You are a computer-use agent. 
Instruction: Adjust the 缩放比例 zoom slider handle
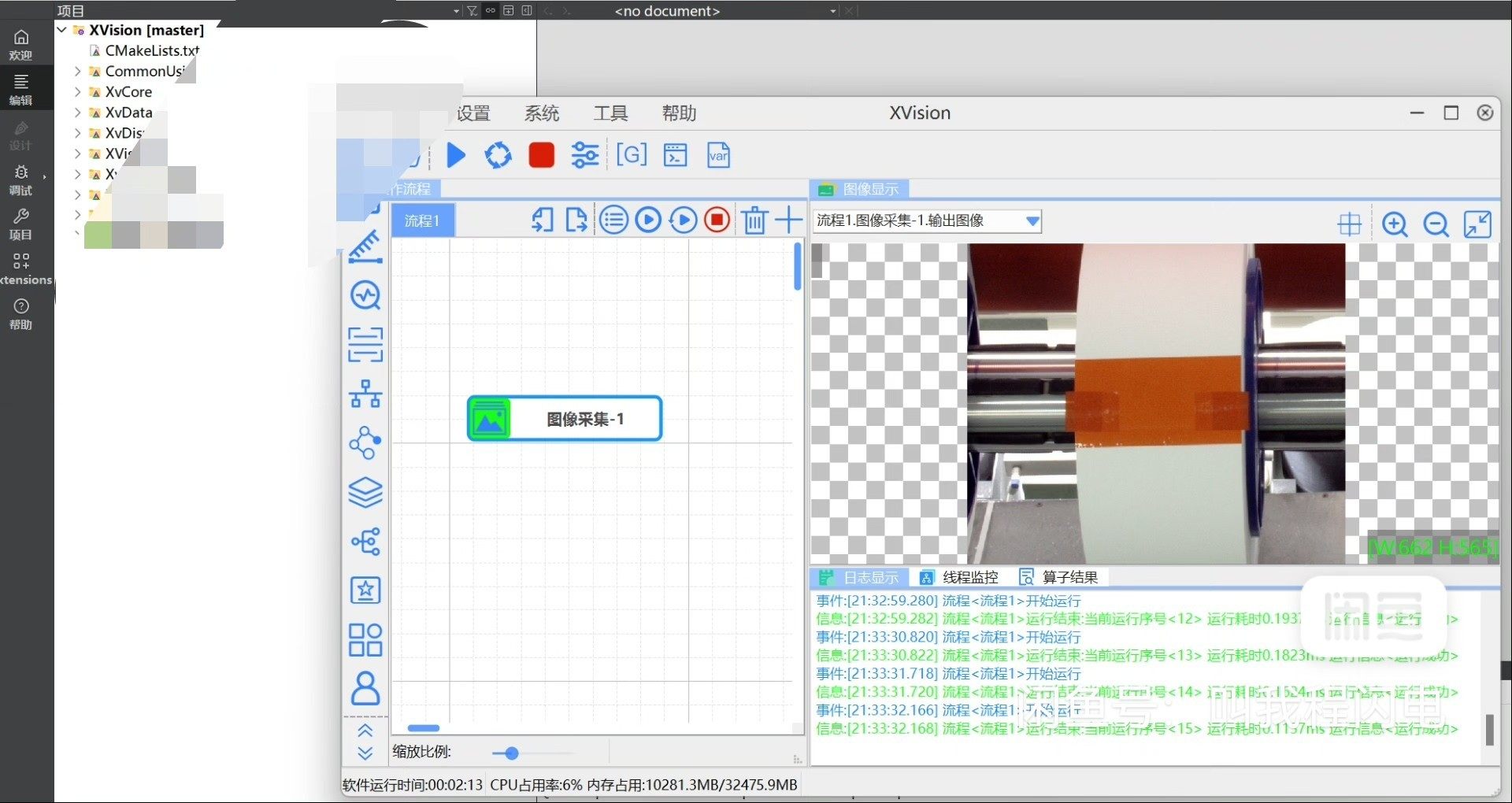(x=511, y=753)
